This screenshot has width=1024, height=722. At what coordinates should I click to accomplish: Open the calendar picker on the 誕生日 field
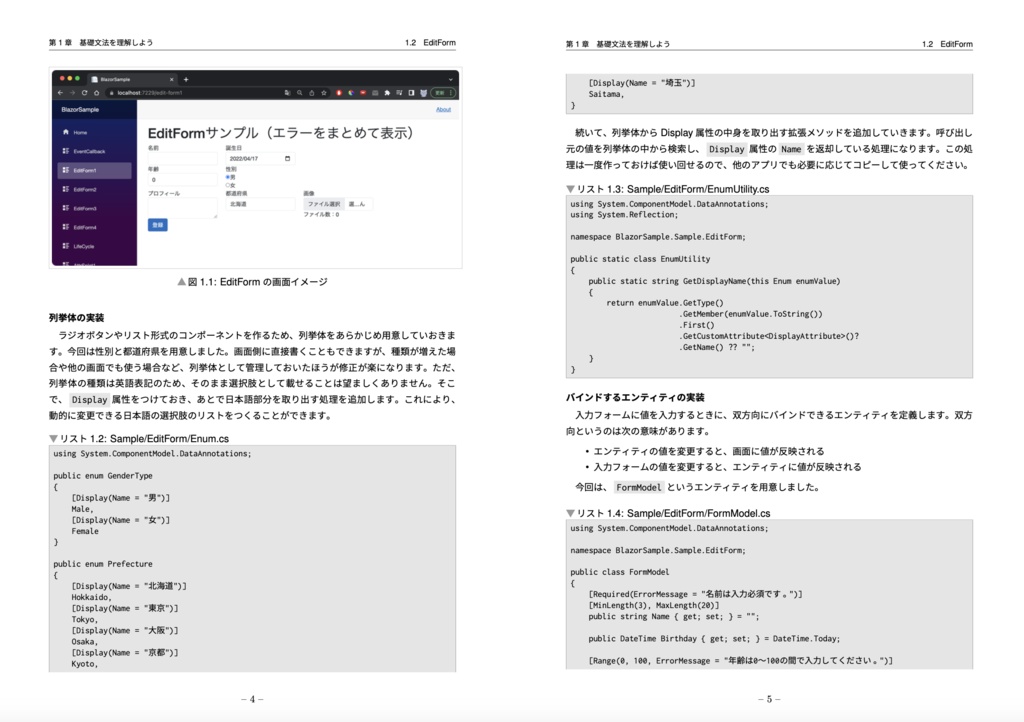tap(286, 158)
